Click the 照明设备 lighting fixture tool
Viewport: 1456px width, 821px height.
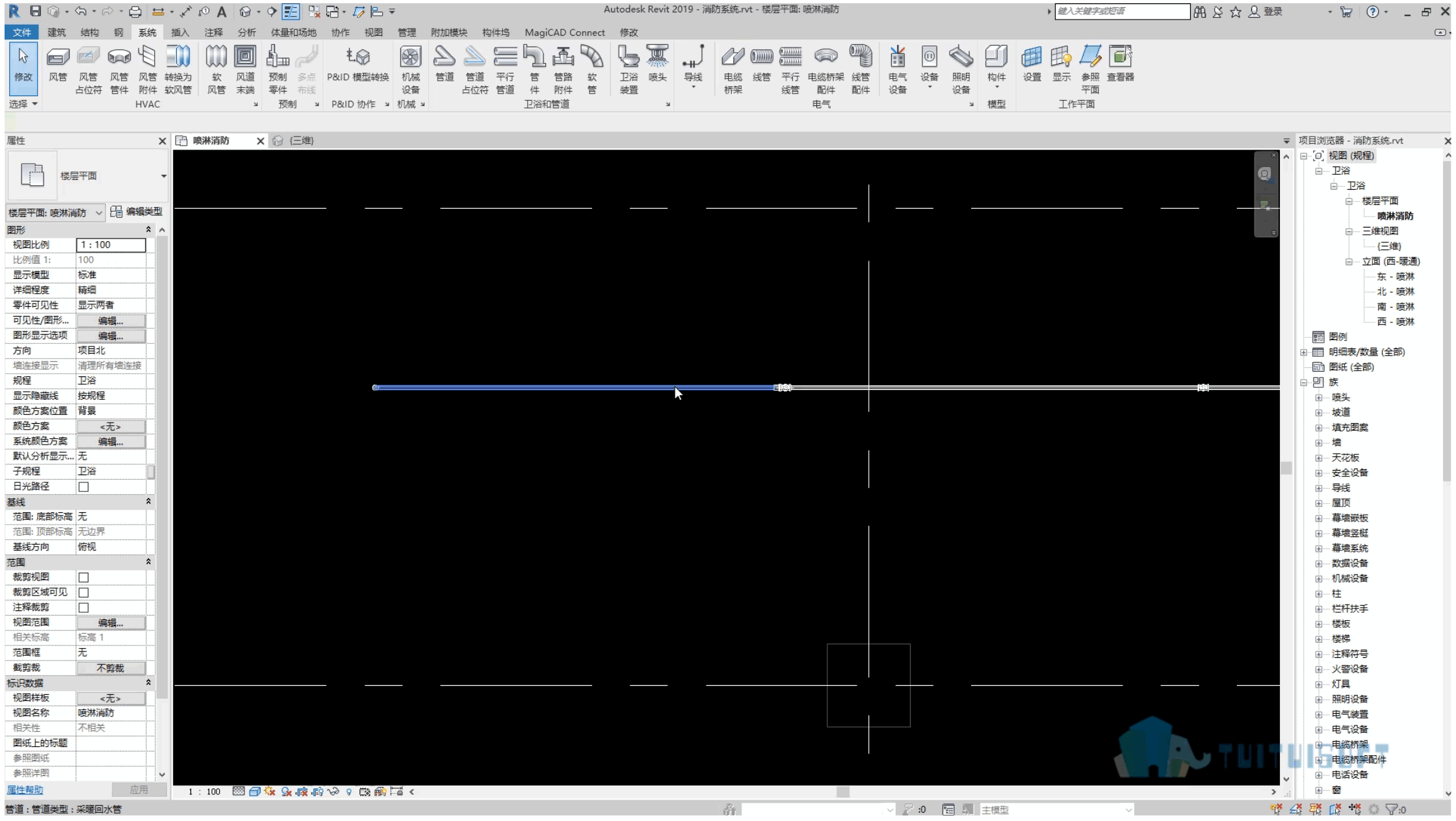click(961, 70)
